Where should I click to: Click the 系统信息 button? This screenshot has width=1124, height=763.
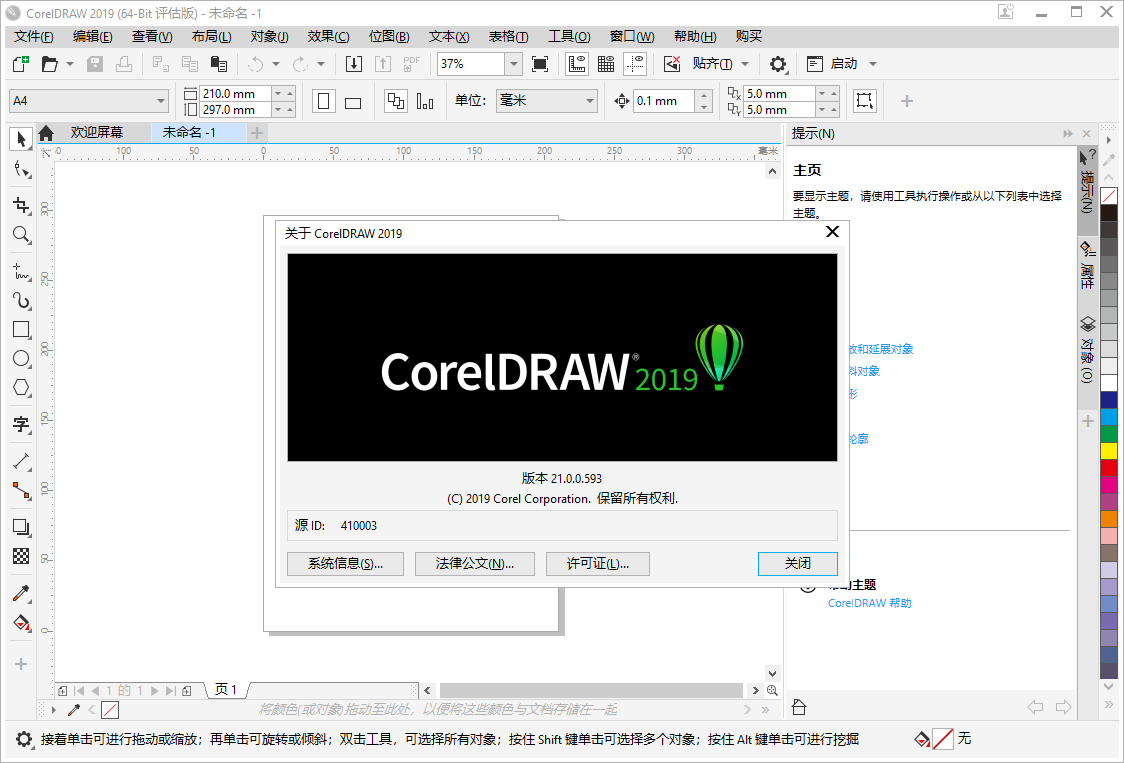[346, 564]
